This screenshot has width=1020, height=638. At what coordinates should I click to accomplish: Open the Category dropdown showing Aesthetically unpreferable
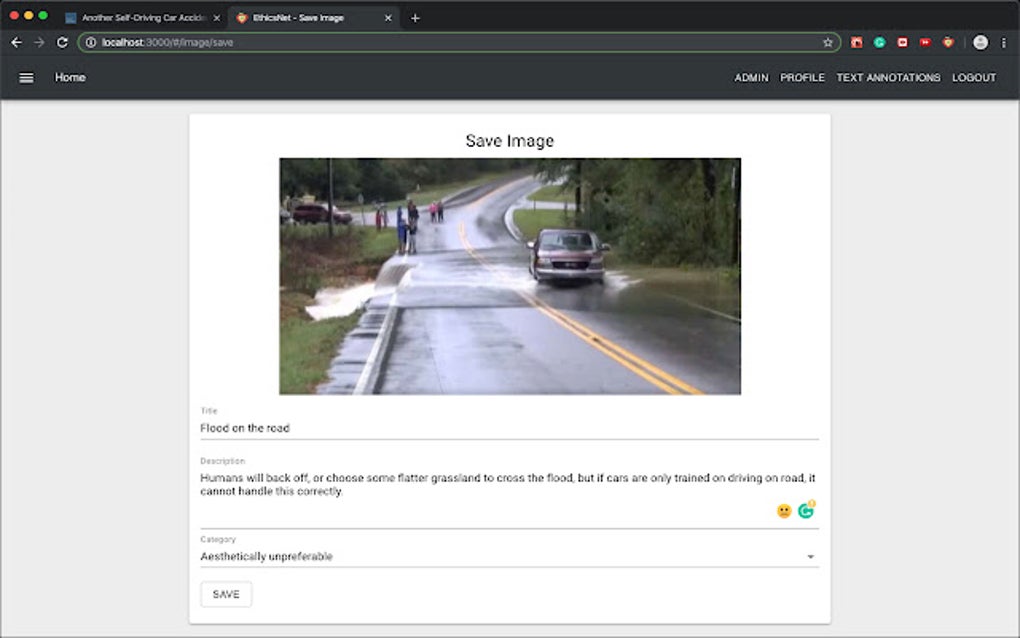(509, 556)
